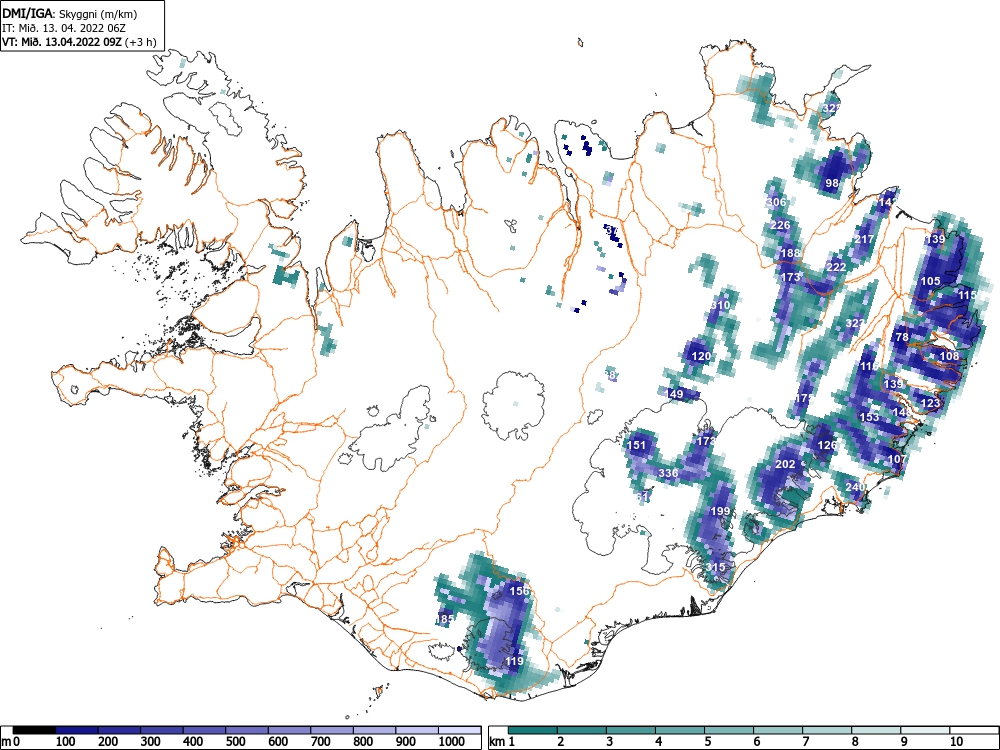Click the visibility value 156 in the south
Image resolution: width=1000 pixels, height=750 pixels.
[x=519, y=591]
